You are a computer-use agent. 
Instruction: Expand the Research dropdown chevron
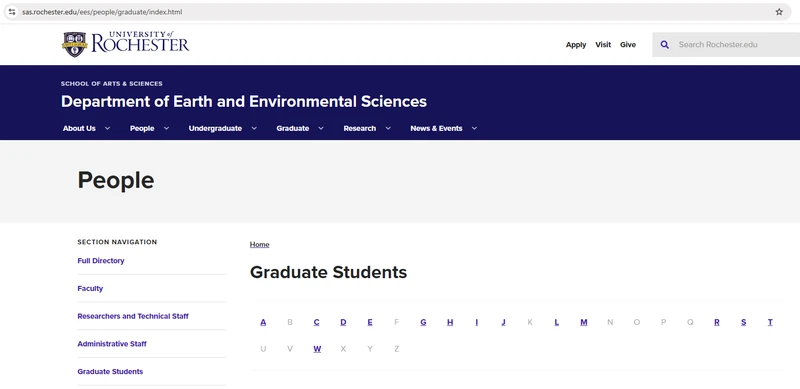pos(388,128)
